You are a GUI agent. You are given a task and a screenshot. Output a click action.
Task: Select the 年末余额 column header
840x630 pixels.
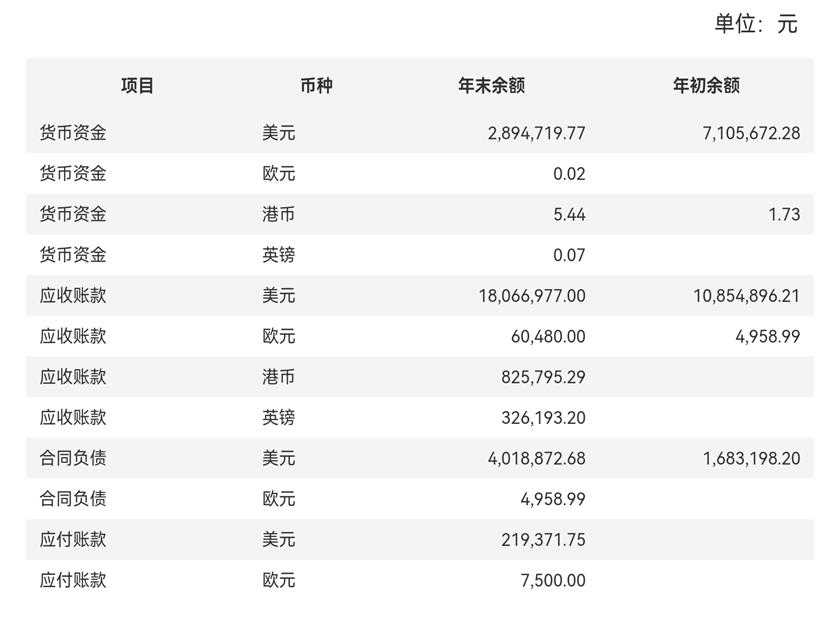click(x=491, y=86)
